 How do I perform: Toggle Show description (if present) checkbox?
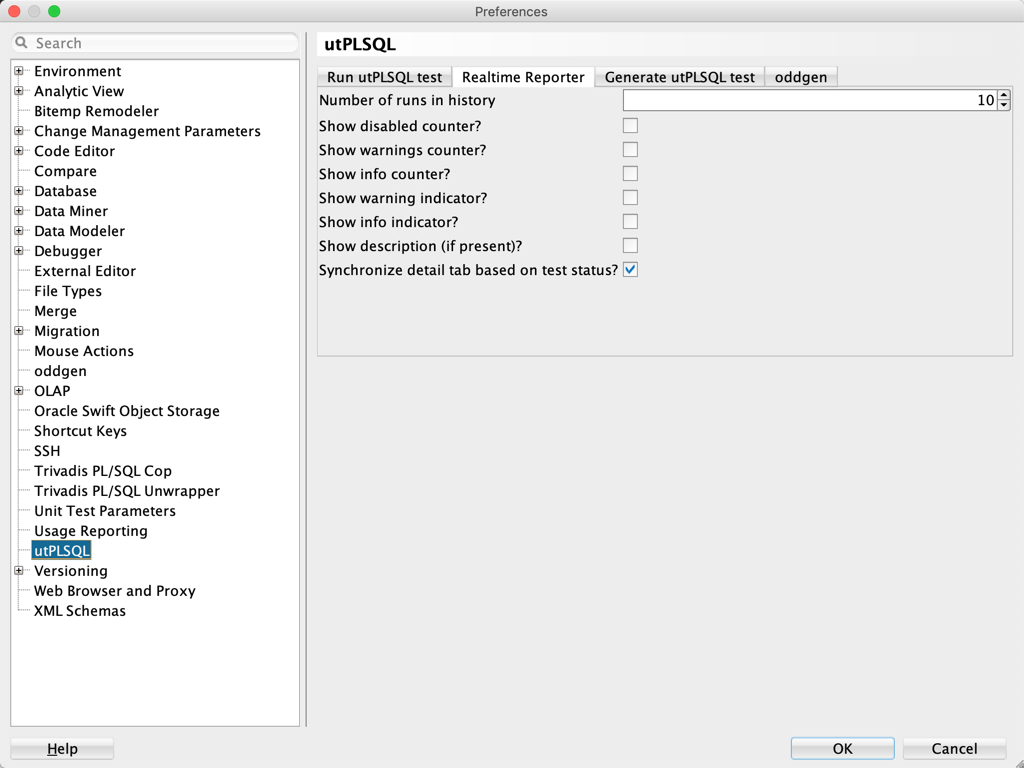tap(630, 246)
